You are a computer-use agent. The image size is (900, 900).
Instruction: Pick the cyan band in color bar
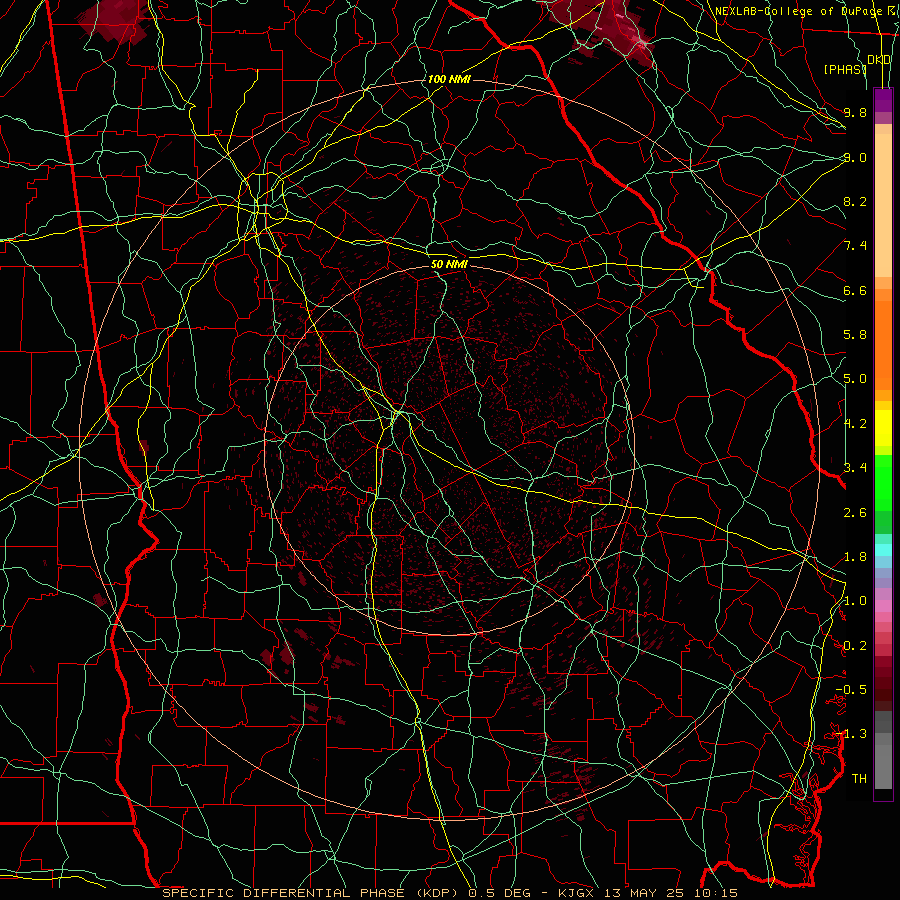coord(883,550)
